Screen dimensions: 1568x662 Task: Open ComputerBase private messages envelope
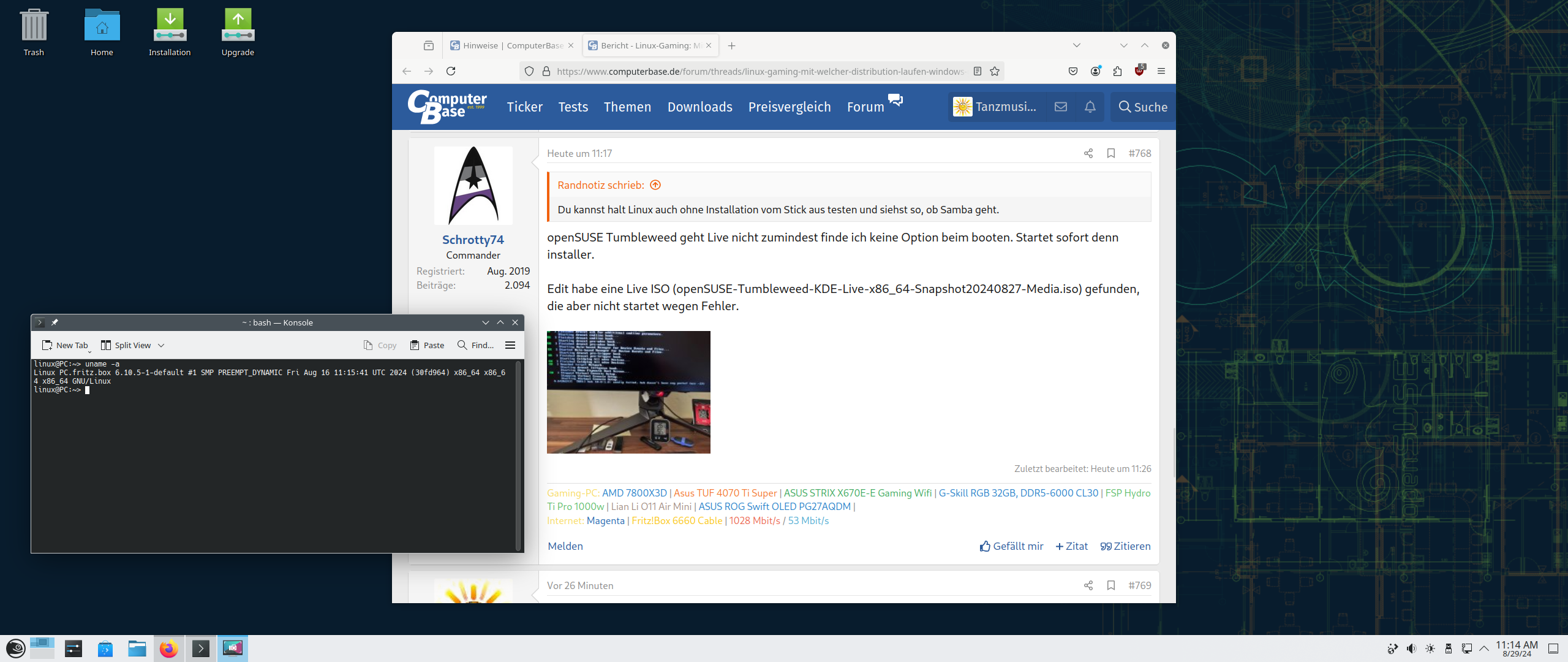click(x=1061, y=107)
